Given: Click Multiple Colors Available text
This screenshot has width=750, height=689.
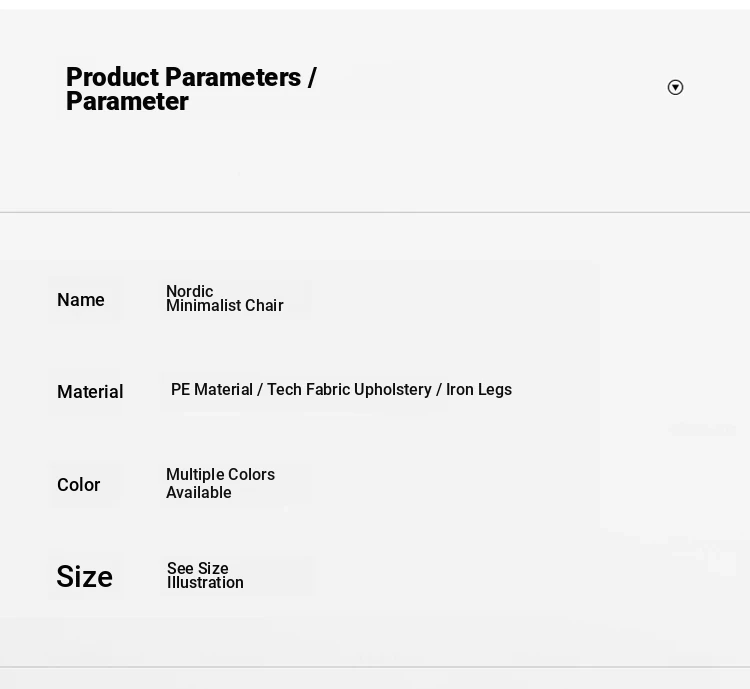Looking at the screenshot, I should tap(221, 483).
